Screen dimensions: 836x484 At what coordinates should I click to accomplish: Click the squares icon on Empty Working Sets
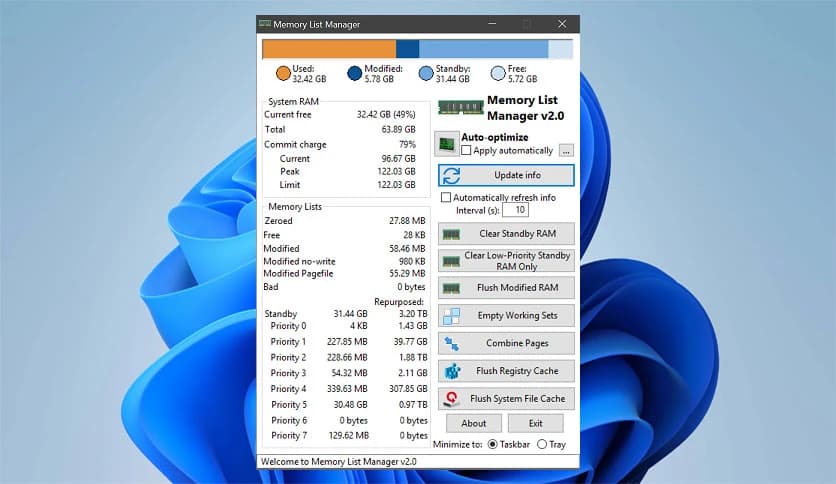pos(452,316)
